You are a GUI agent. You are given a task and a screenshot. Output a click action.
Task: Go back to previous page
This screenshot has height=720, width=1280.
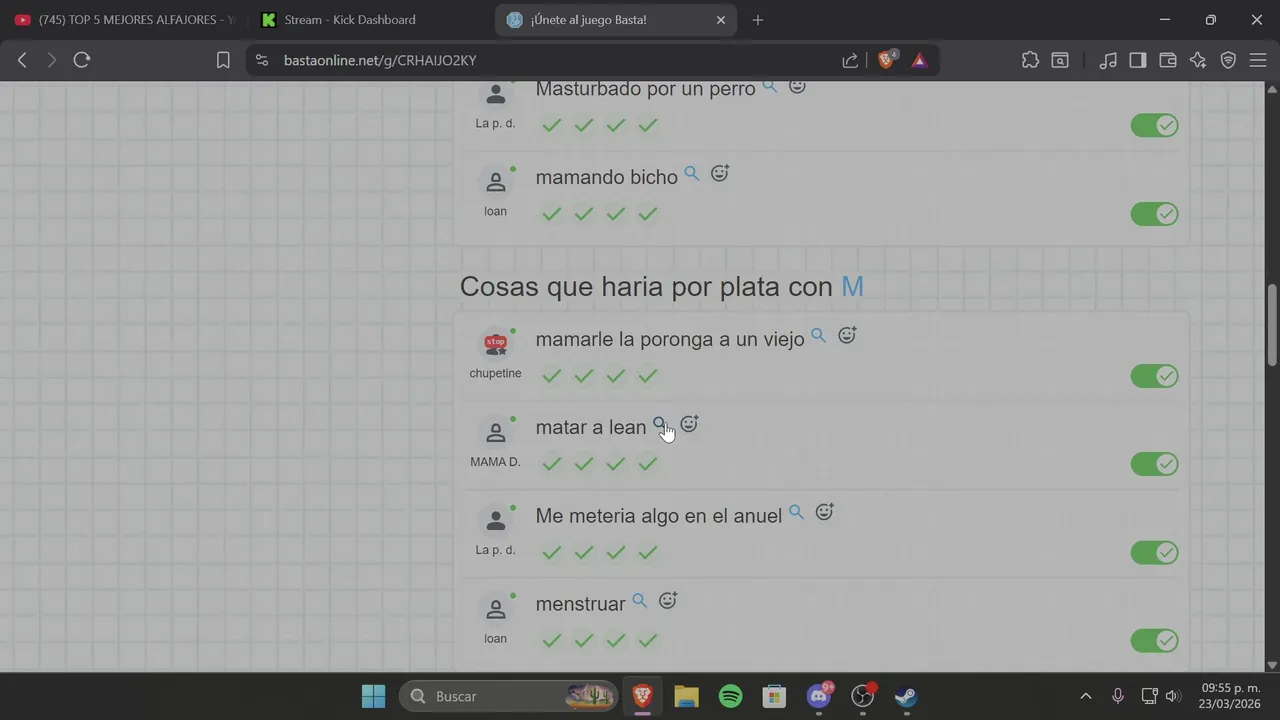[22, 60]
